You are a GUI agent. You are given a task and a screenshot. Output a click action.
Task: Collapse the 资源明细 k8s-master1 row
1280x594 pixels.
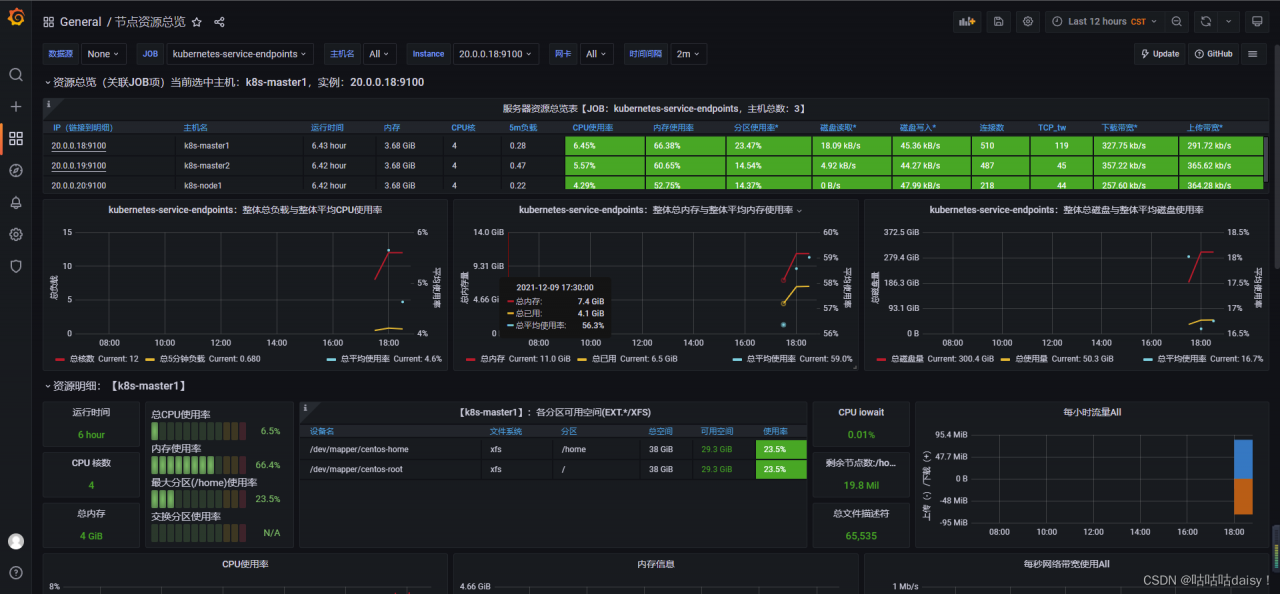coord(116,385)
